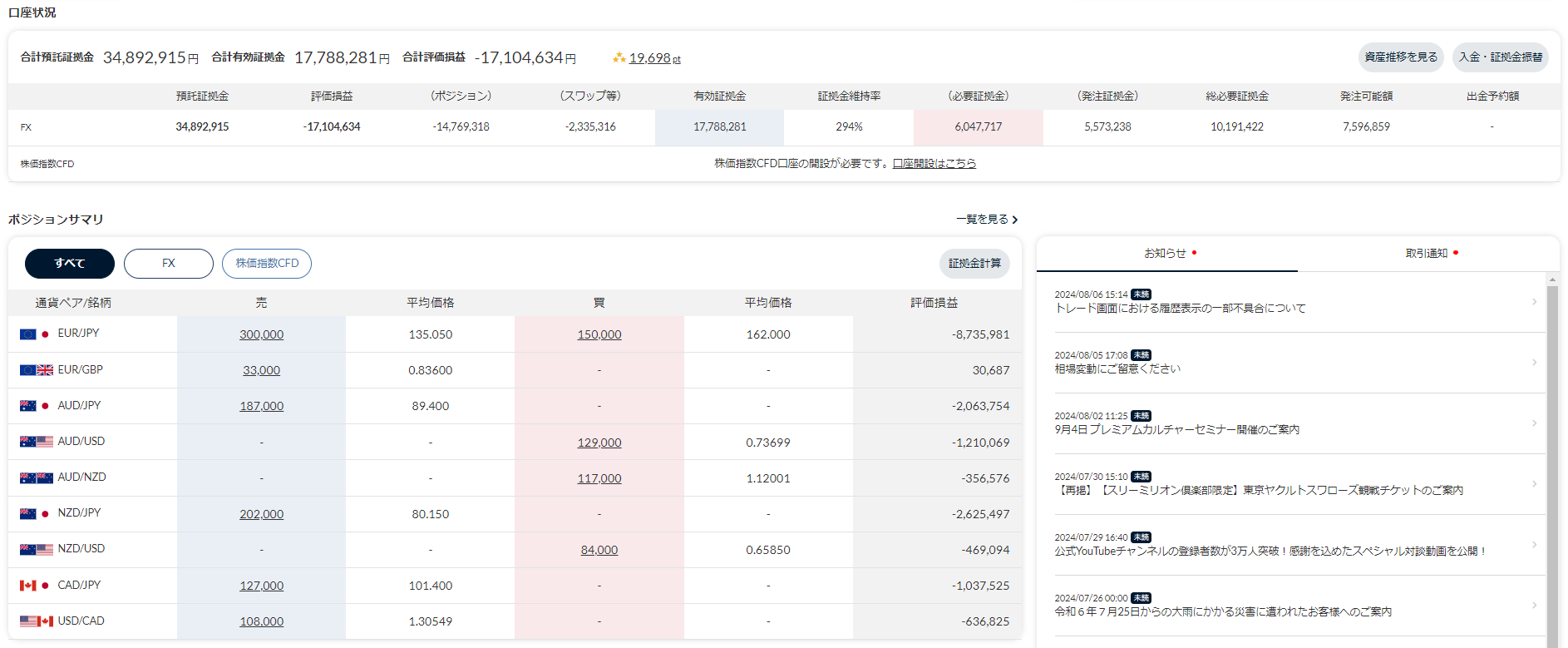1568x648 pixels.
Task: Open AUD/NZD buy quantity 117,000
Action: tap(599, 478)
